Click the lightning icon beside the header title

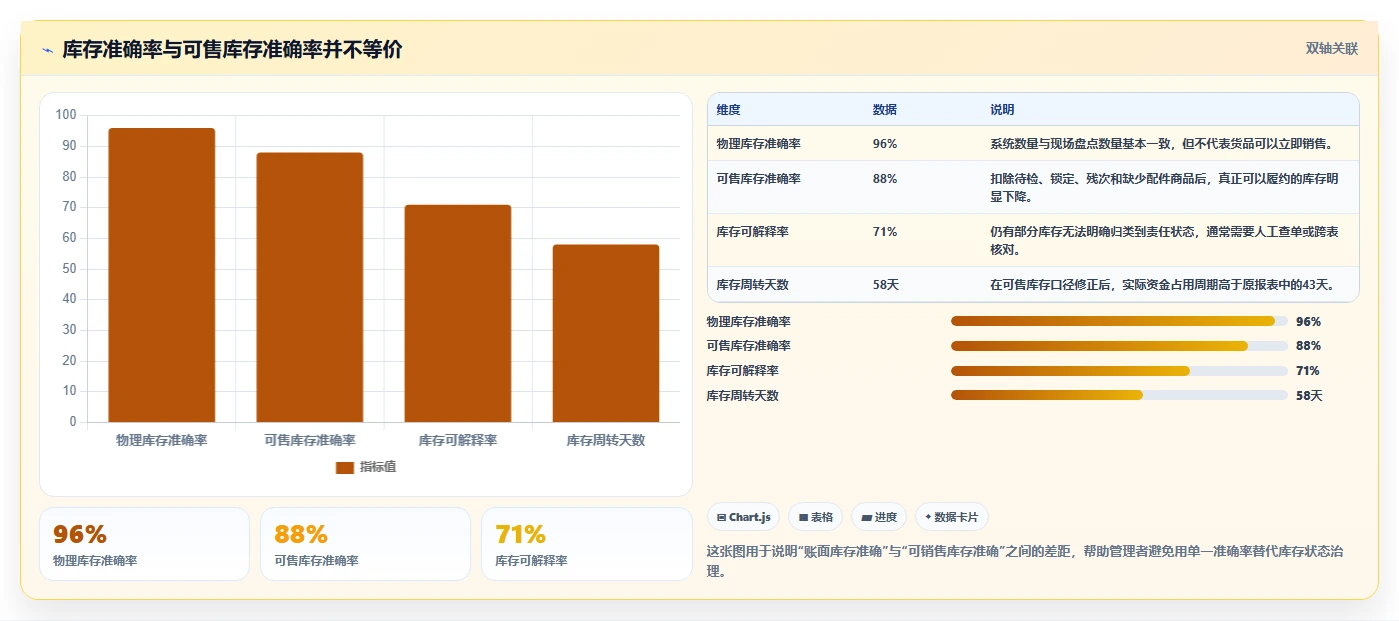point(47,50)
